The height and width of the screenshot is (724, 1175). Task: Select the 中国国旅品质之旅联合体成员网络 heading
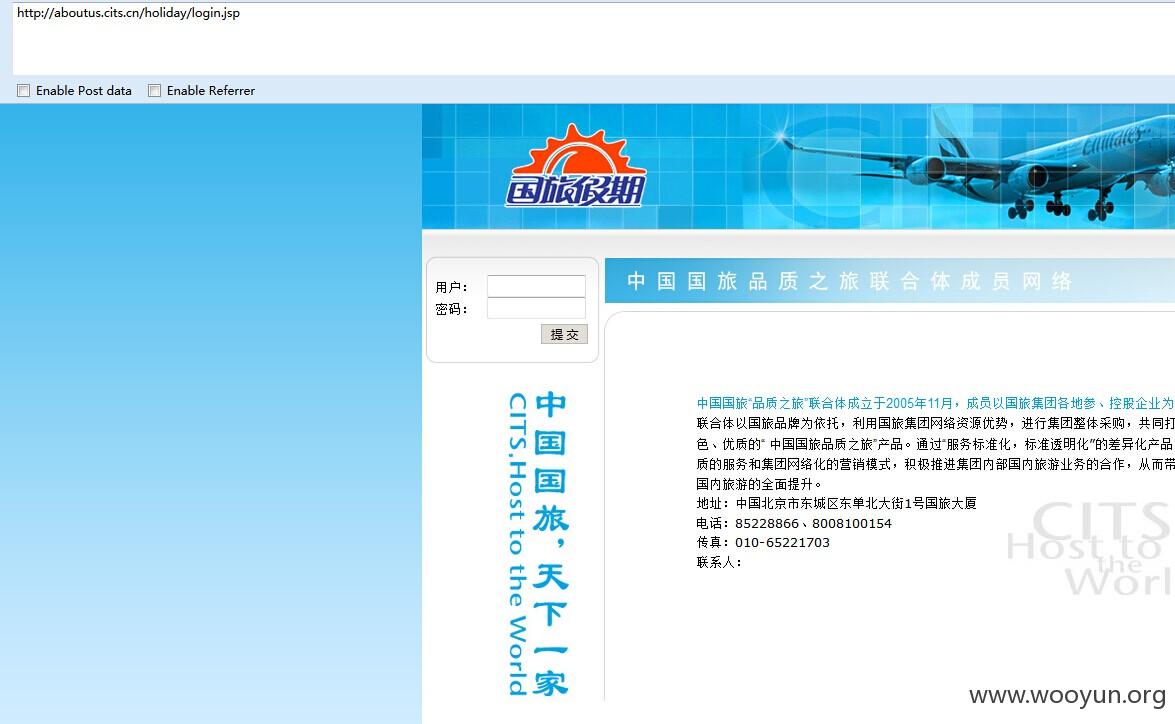point(849,281)
